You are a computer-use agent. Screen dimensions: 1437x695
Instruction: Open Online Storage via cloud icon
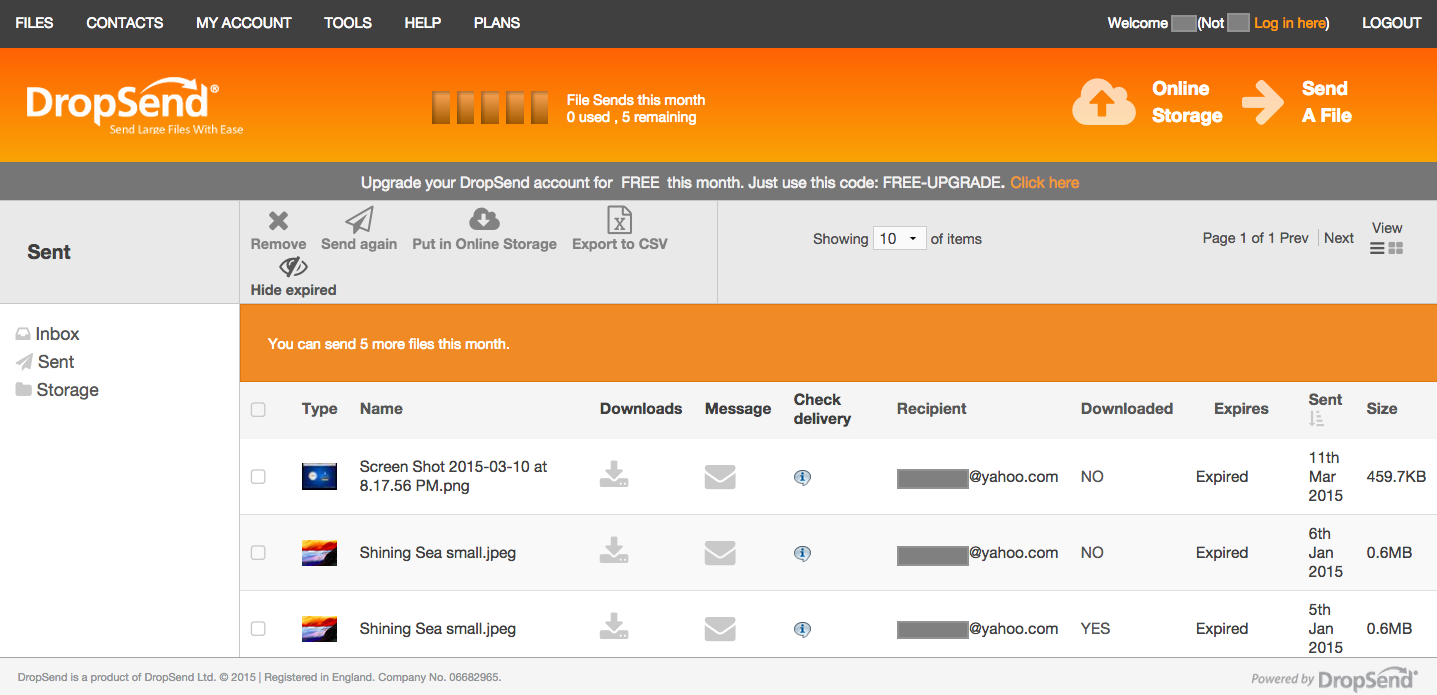tap(1103, 102)
